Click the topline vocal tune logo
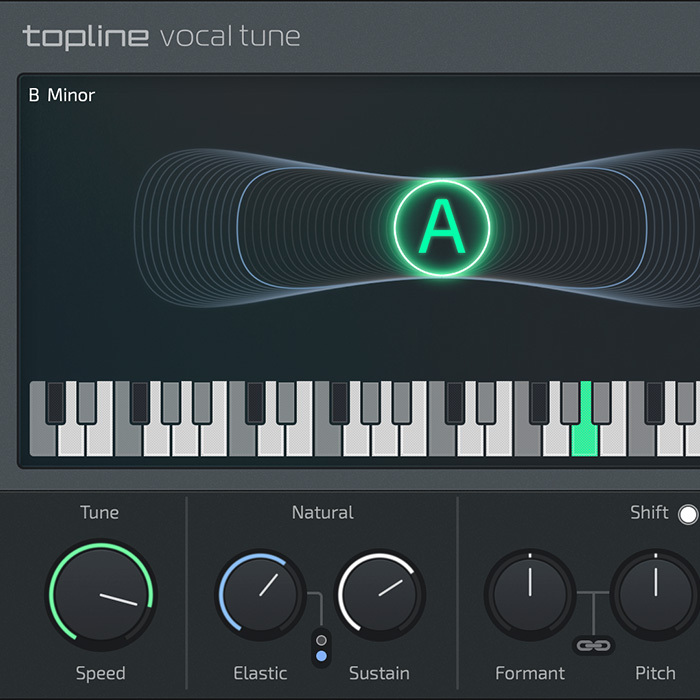Viewport: 700px width, 700px height. (x=162, y=36)
